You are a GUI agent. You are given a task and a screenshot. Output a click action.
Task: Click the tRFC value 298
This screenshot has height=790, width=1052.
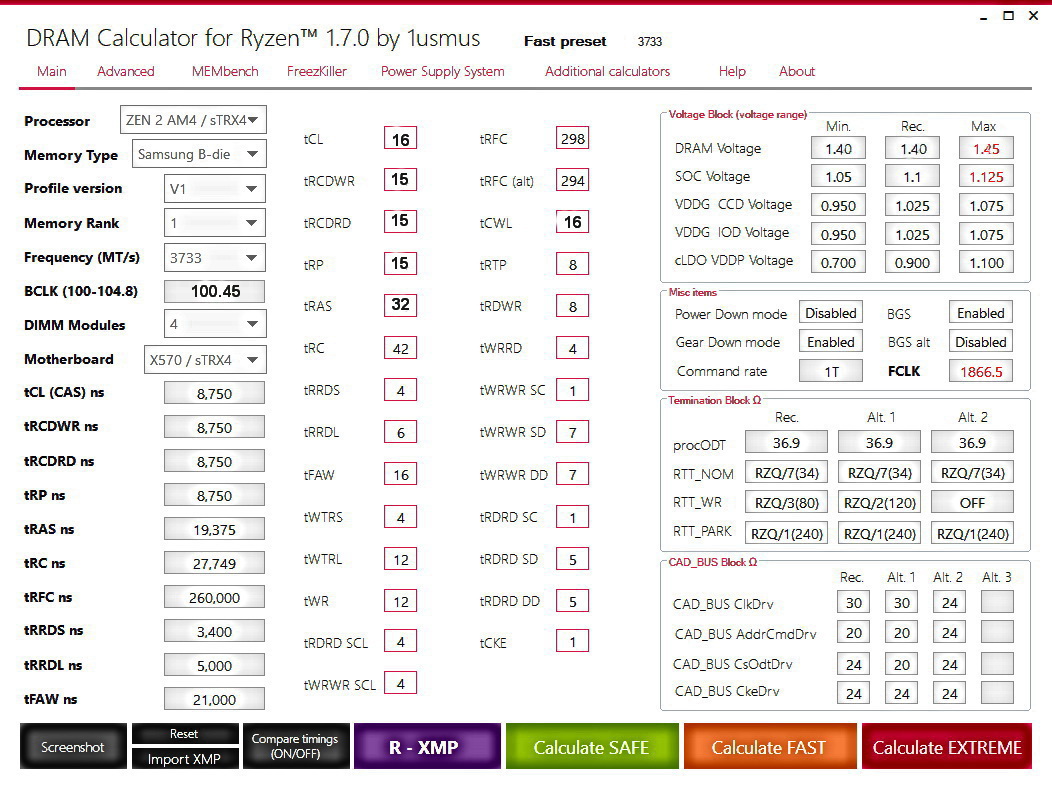(572, 138)
